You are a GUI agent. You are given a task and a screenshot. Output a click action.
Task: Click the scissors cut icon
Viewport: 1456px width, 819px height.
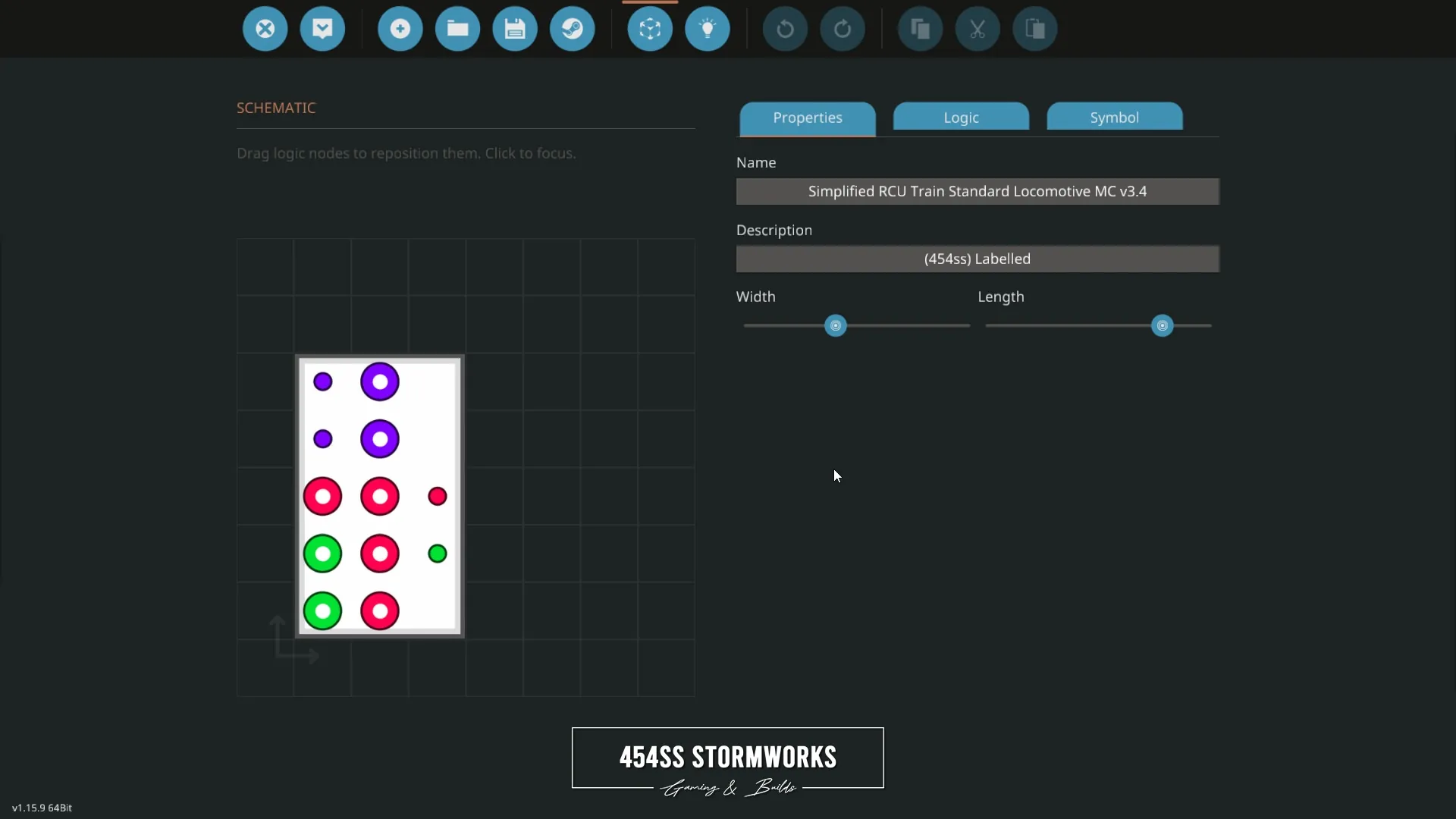(x=977, y=29)
